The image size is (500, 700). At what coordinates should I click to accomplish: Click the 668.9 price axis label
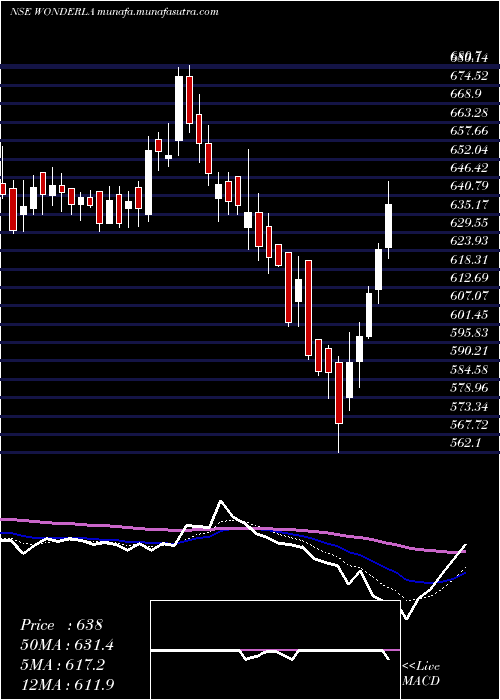point(465,94)
